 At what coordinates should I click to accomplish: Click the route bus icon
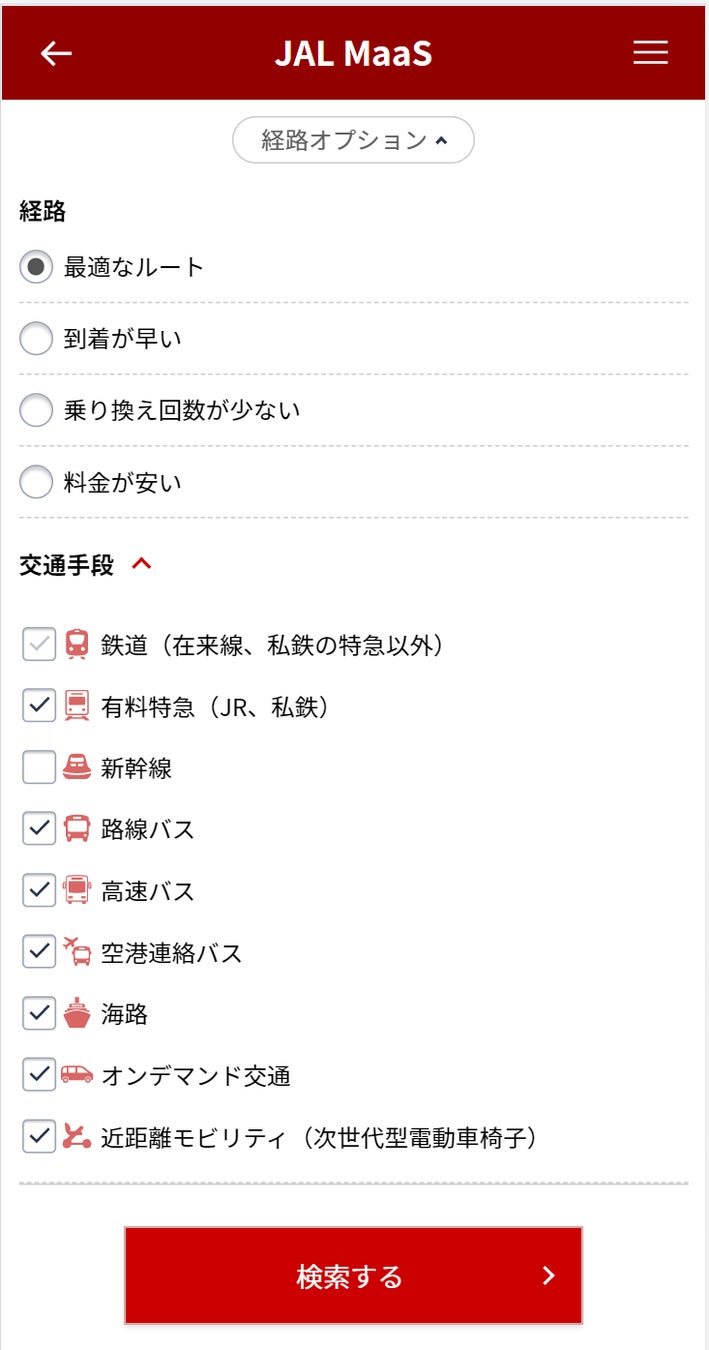77,829
